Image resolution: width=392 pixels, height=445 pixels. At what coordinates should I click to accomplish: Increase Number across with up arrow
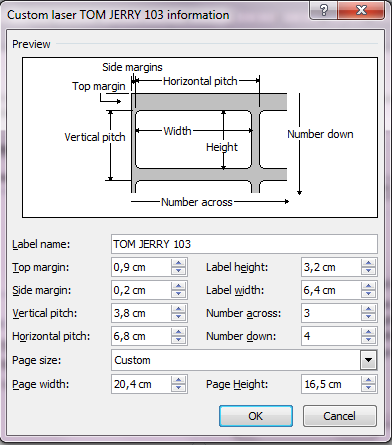(368, 309)
